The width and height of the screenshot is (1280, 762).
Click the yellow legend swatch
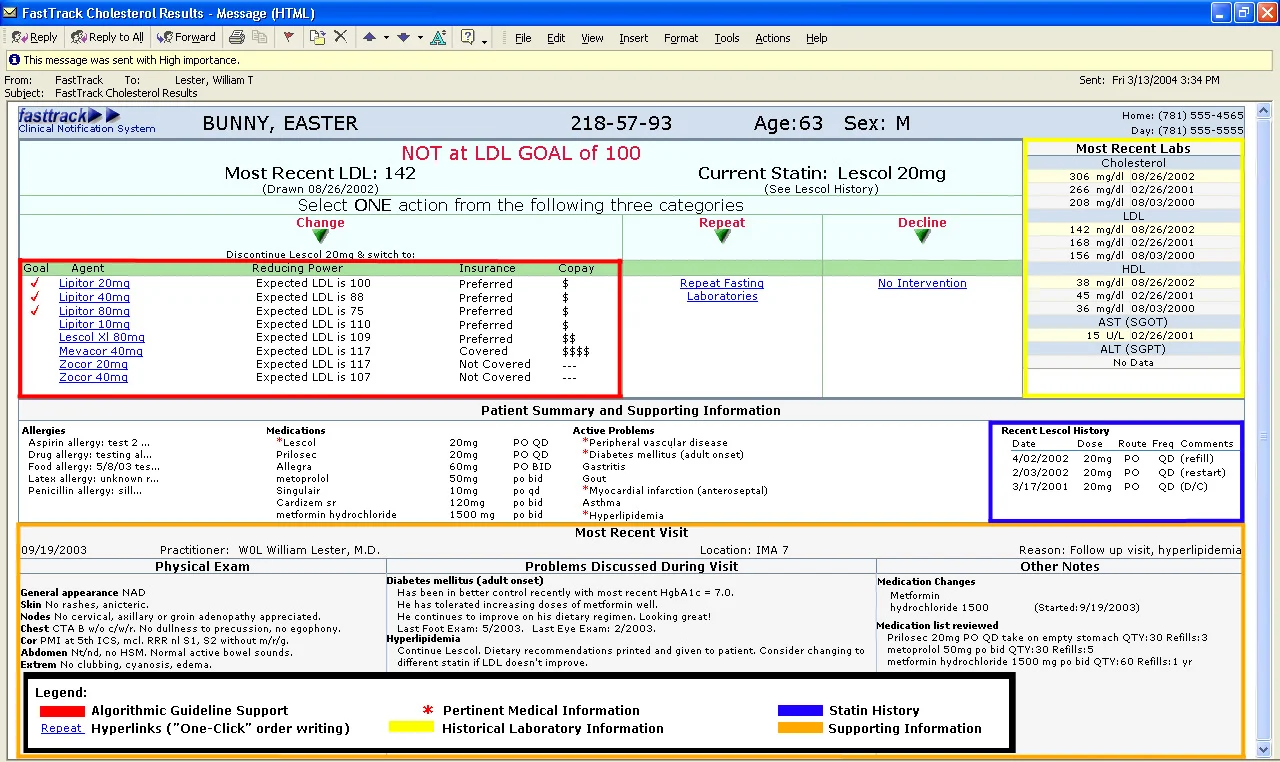tap(410, 729)
